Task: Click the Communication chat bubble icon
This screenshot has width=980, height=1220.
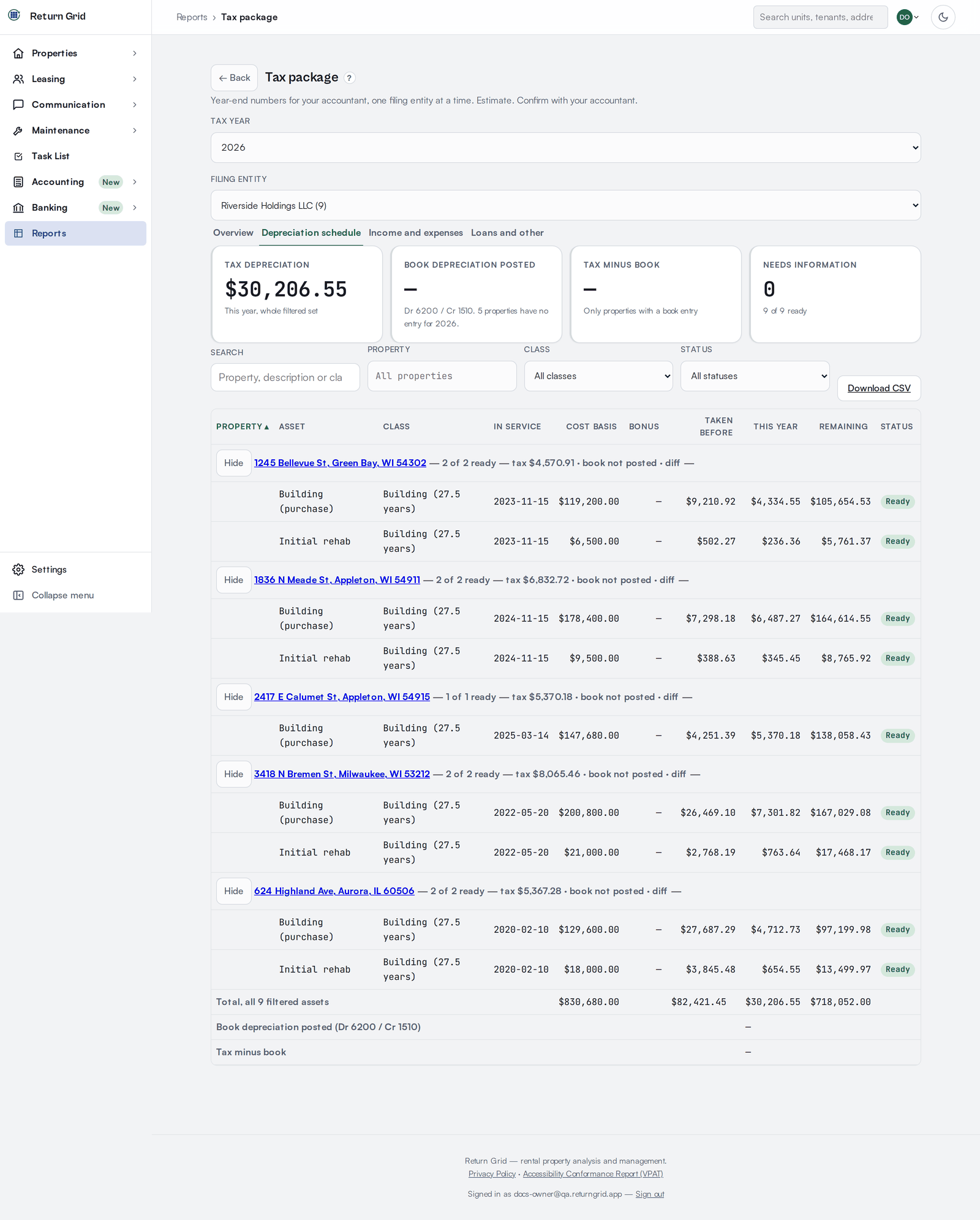Action: coord(18,105)
